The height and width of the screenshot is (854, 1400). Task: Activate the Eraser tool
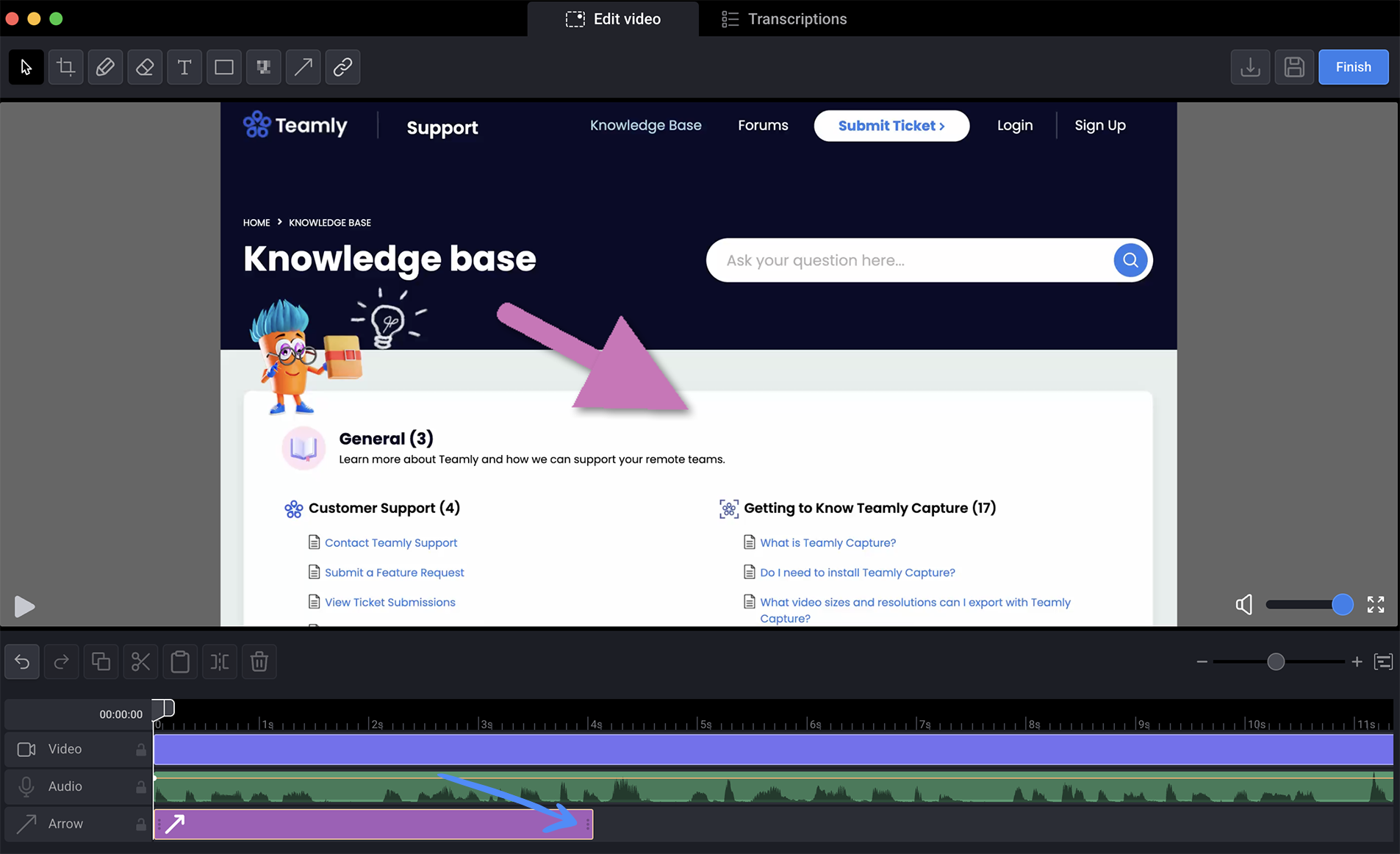click(x=145, y=67)
